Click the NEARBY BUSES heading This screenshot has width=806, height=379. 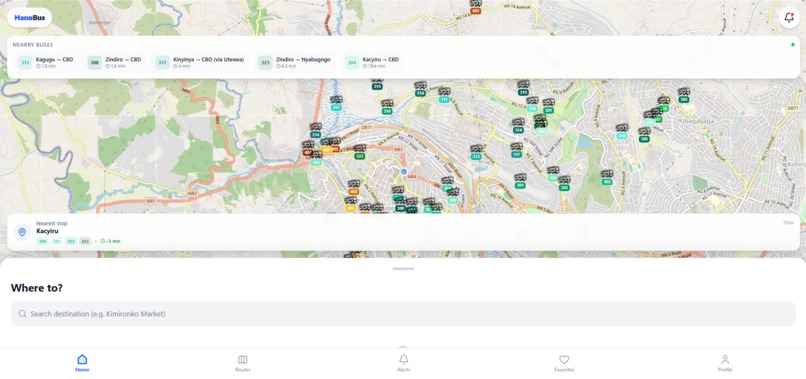coord(33,45)
